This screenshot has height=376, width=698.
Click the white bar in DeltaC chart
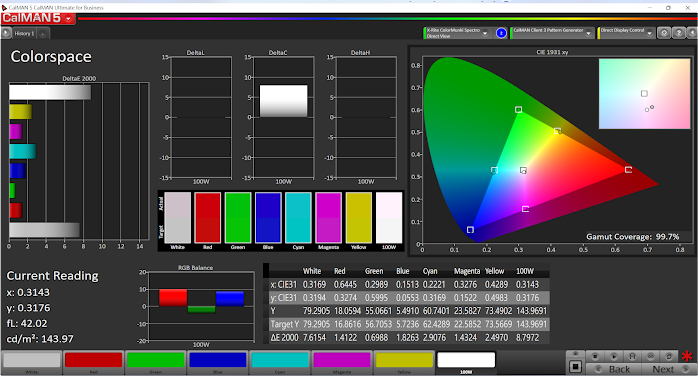(284, 101)
